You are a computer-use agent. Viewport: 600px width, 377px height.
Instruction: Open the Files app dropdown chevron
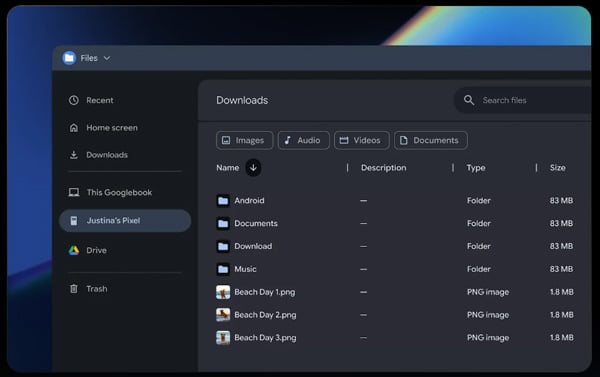(107, 58)
